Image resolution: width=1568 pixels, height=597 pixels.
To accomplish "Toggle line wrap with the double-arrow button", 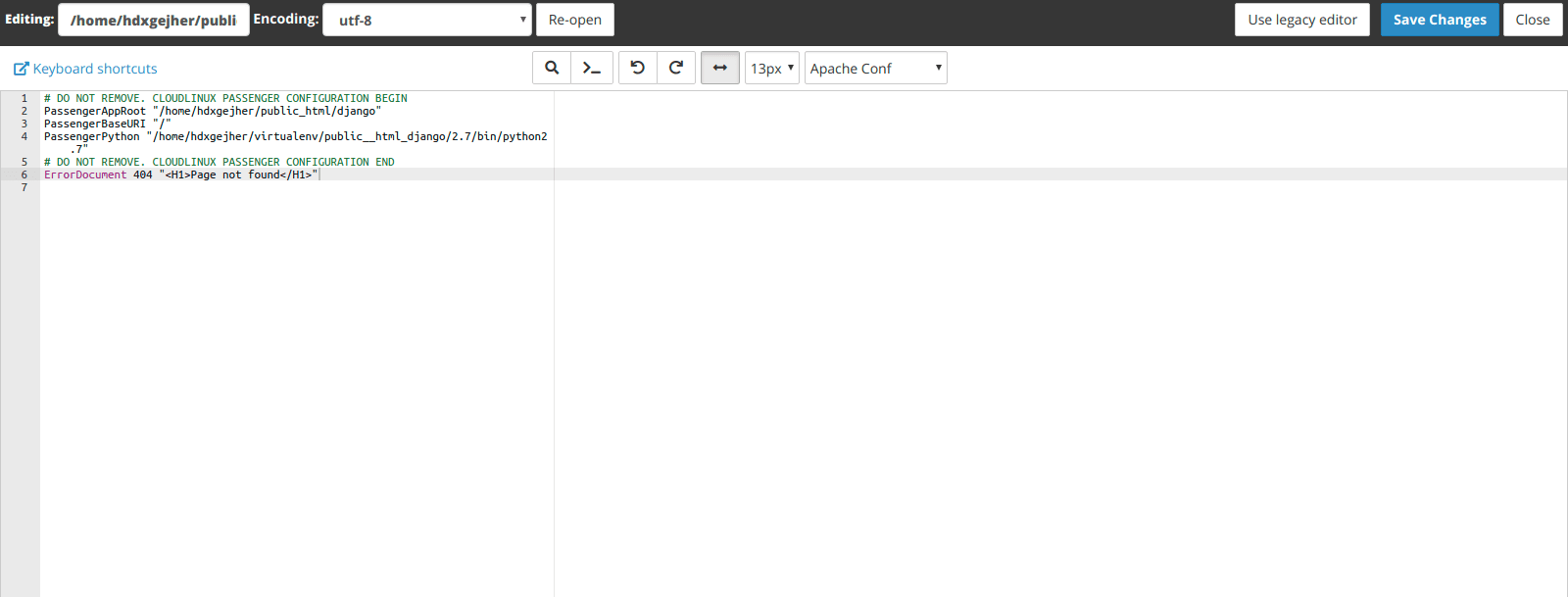I will coord(720,68).
